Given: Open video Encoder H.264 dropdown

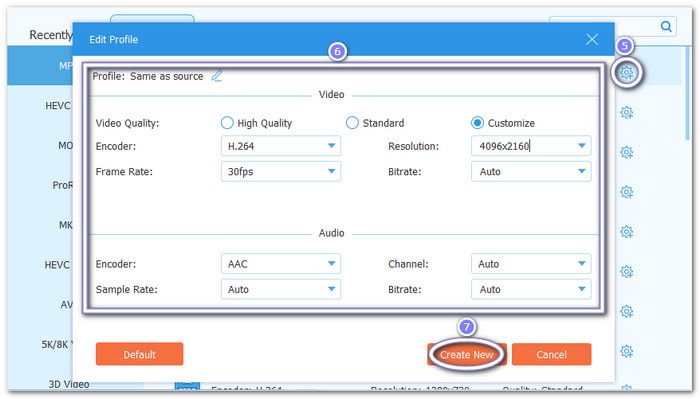Looking at the screenshot, I should coord(281,146).
